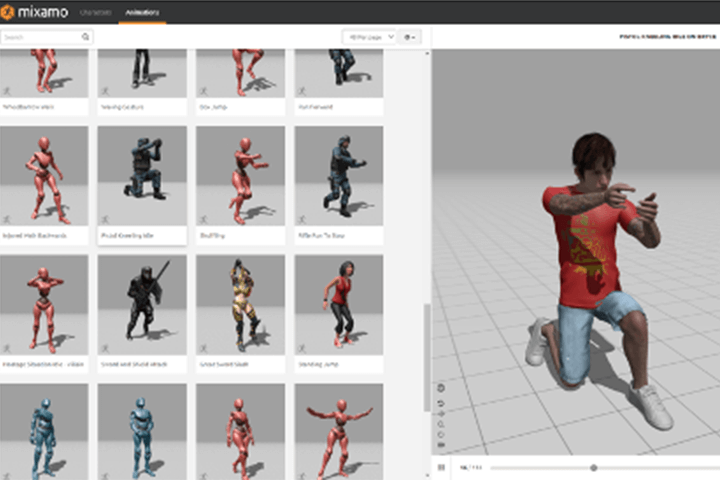Click runner icon on Run Forward thumbnail

[302, 91]
